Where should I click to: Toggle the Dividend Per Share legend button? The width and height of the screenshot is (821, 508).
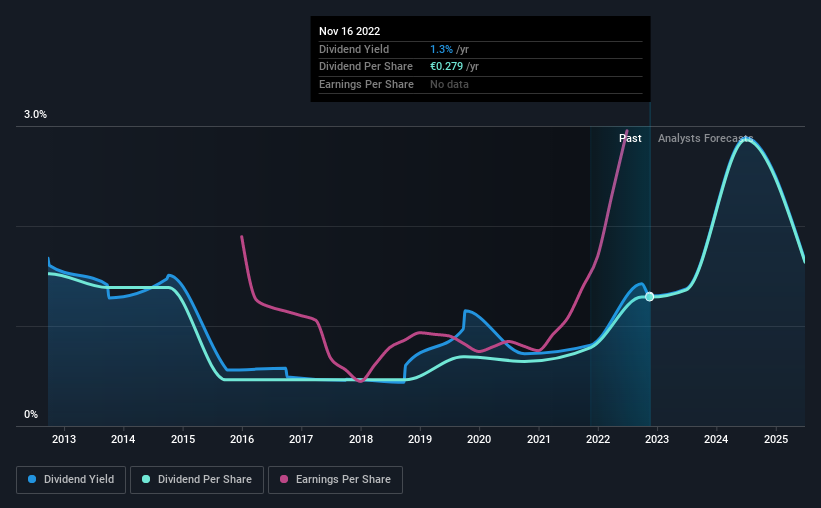click(197, 480)
